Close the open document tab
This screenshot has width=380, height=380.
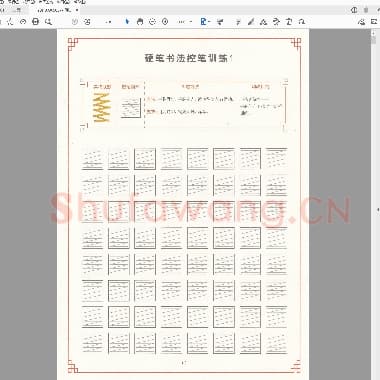(77, 10)
